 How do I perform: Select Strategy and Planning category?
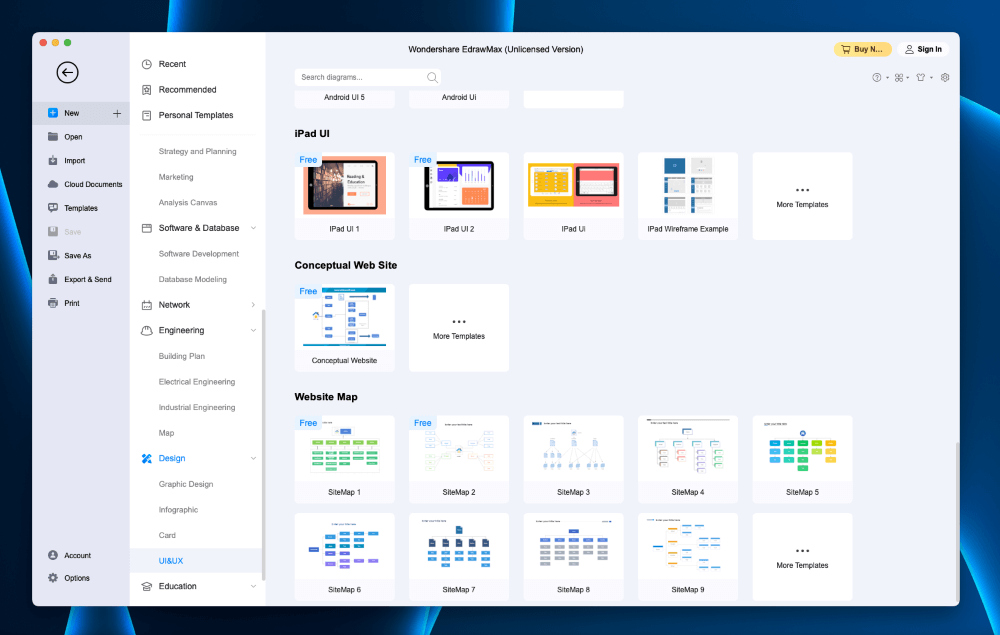(197, 152)
